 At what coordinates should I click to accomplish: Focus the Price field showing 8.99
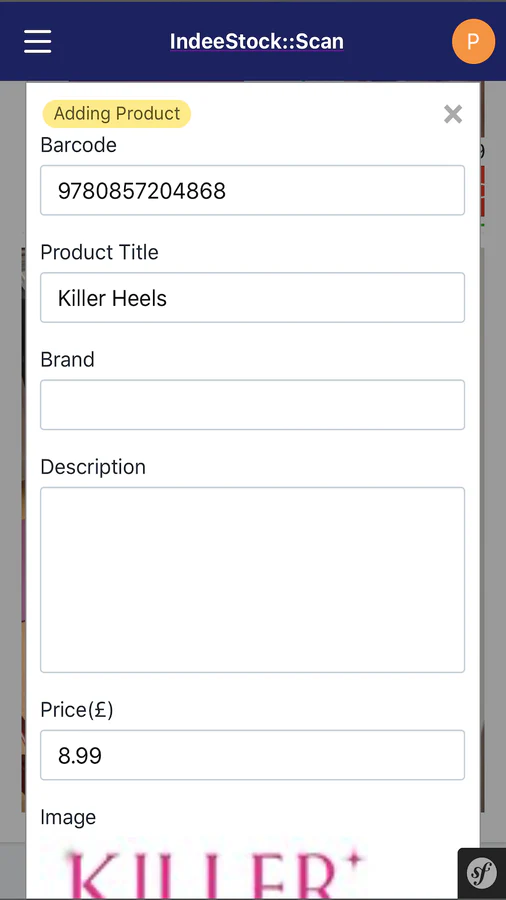click(252, 755)
